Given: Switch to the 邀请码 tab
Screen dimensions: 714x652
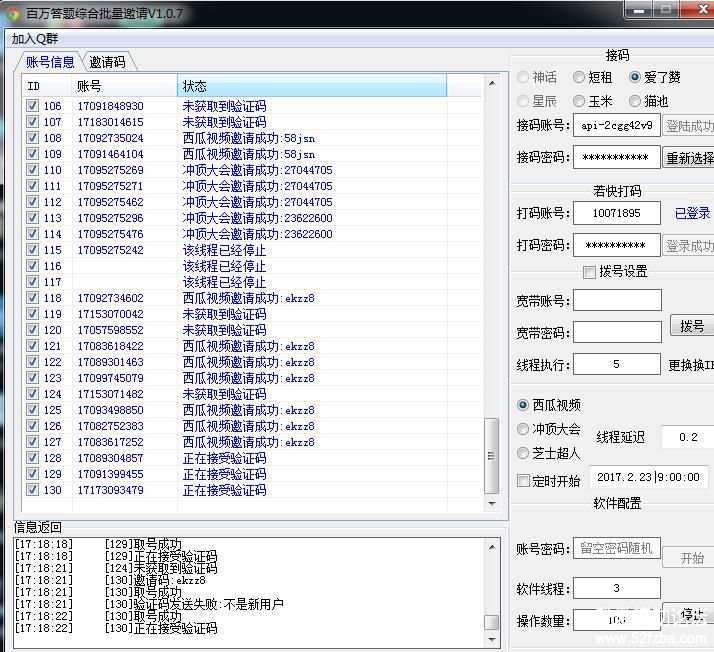Looking at the screenshot, I should coord(108,62).
